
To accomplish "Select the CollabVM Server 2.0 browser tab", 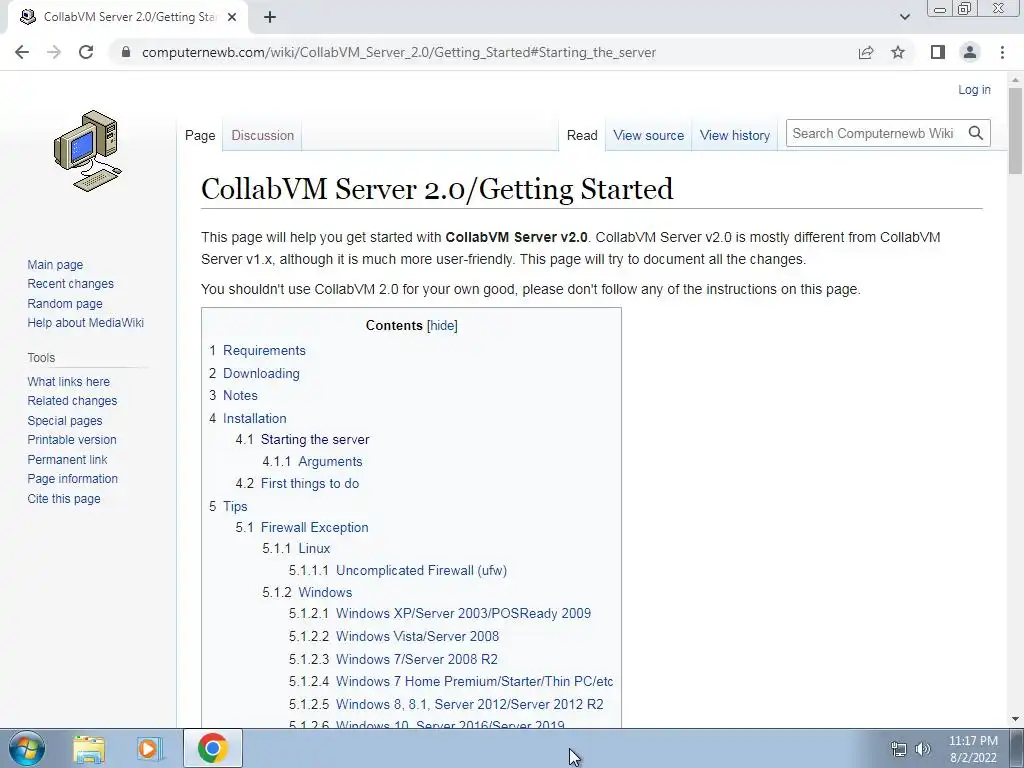I will click(x=128, y=18).
